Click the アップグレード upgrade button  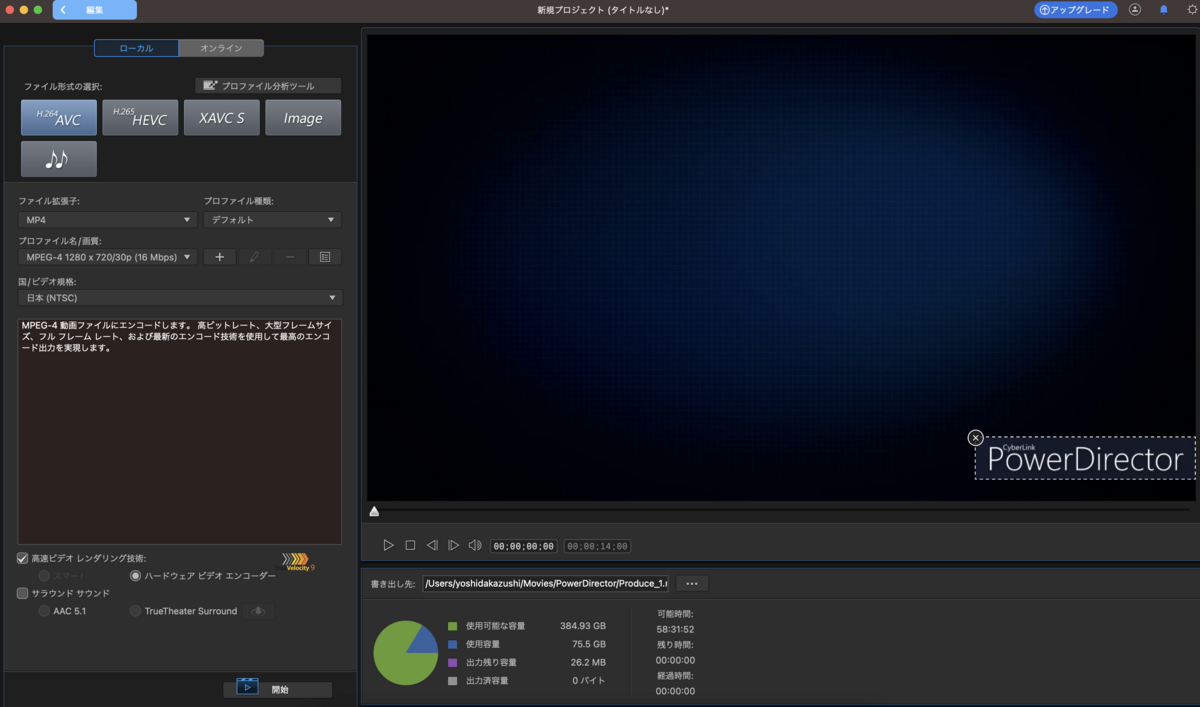pos(1076,10)
